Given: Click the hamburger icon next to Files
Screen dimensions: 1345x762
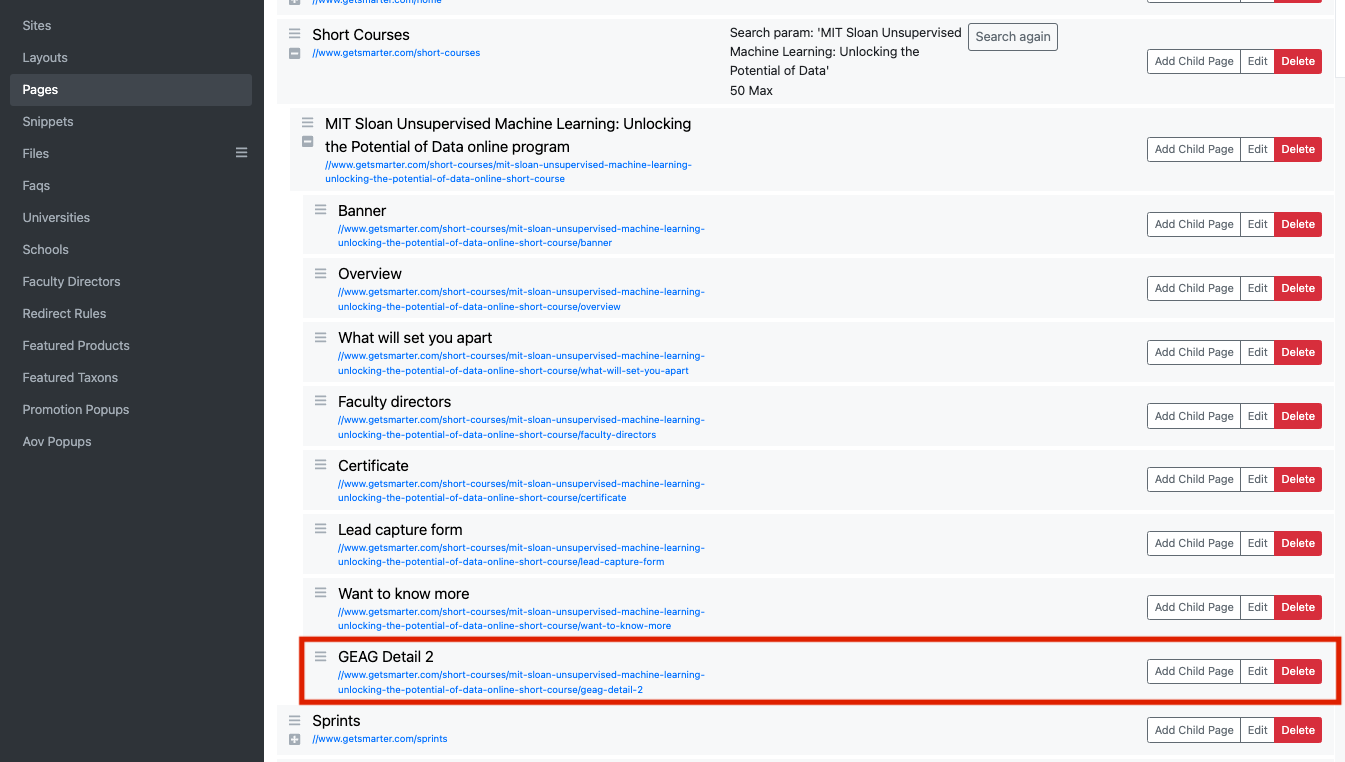Looking at the screenshot, I should click(241, 153).
